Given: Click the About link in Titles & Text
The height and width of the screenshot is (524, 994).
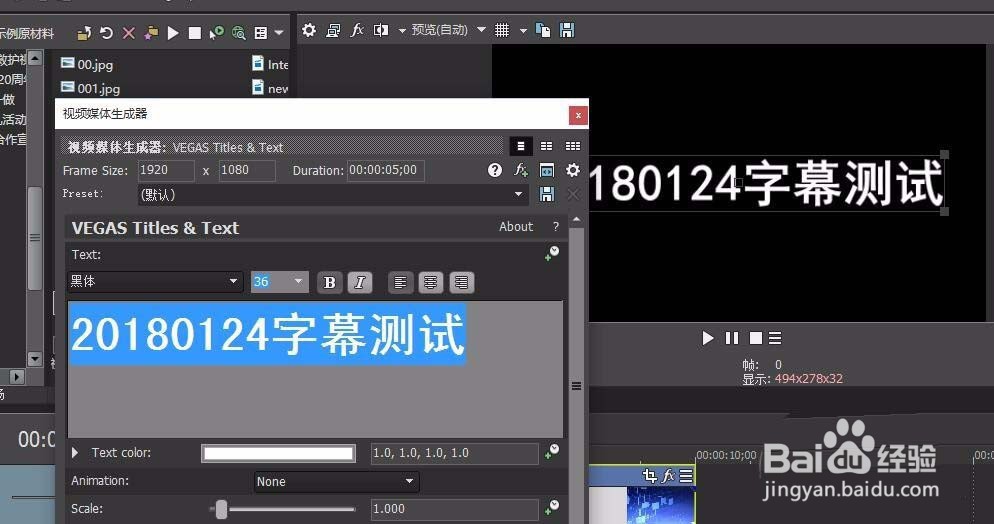Looking at the screenshot, I should click(x=516, y=227).
